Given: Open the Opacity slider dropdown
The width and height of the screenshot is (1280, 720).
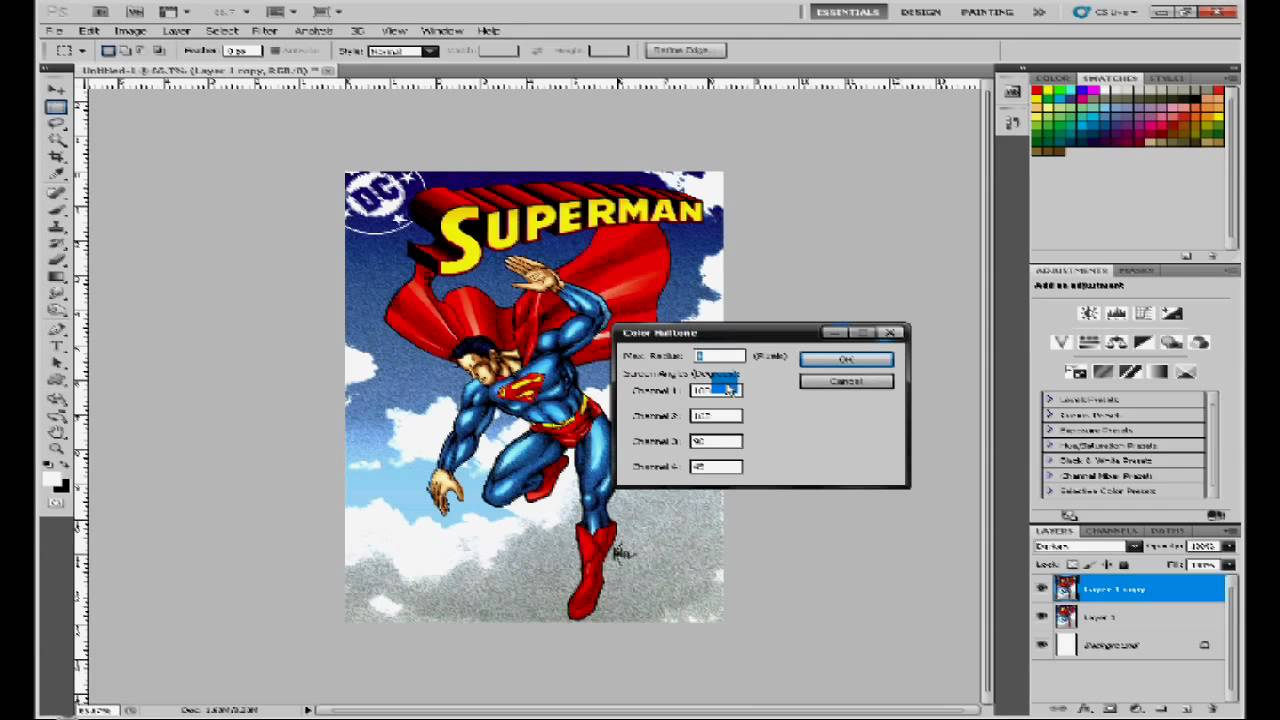Looking at the screenshot, I should point(1229,546).
